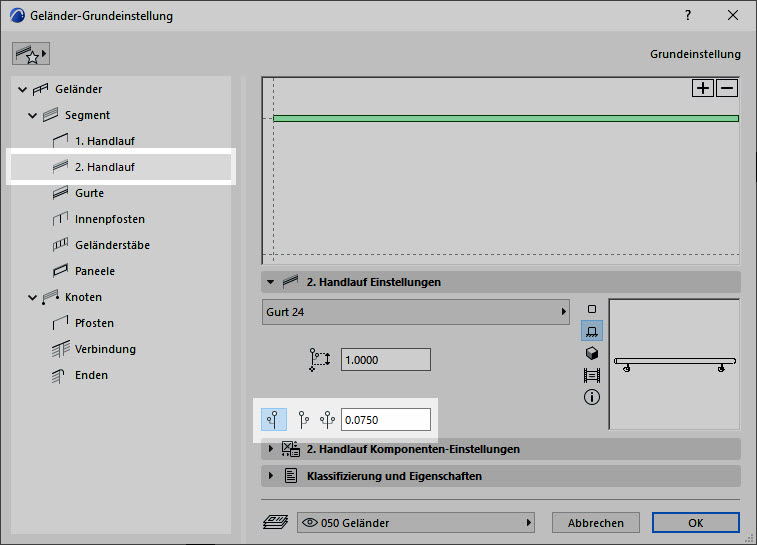The image size is (757, 545).
Task: Click the Gurte rail icon
Action: point(60,193)
